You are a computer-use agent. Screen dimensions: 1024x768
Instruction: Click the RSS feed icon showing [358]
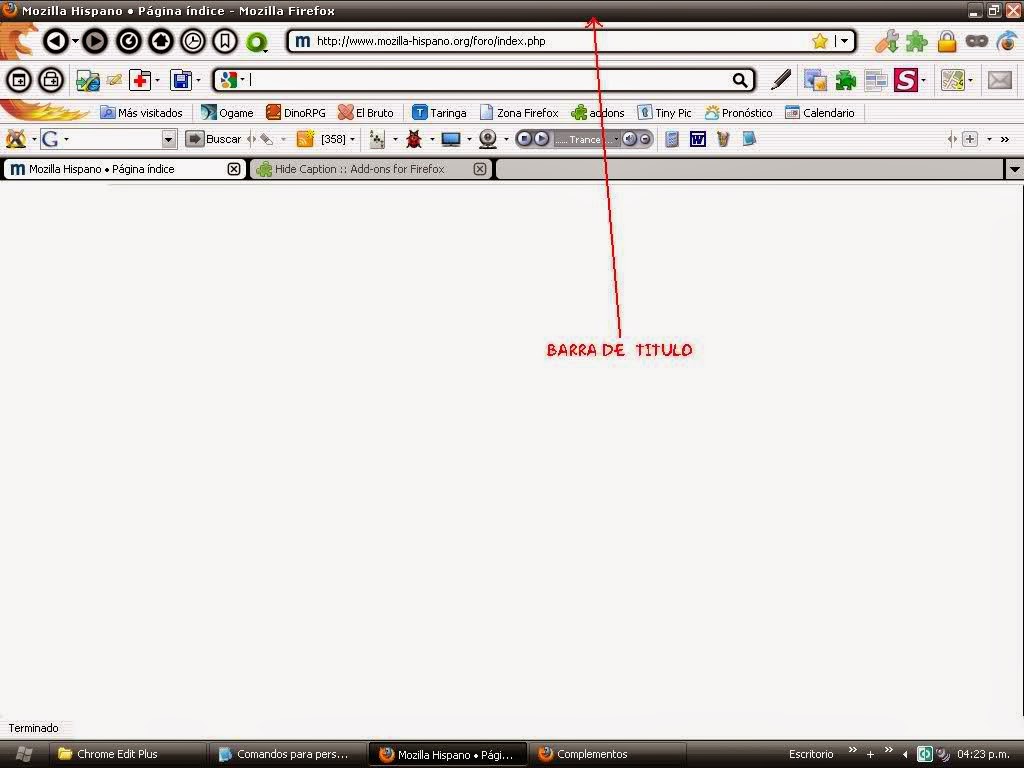[x=307, y=139]
